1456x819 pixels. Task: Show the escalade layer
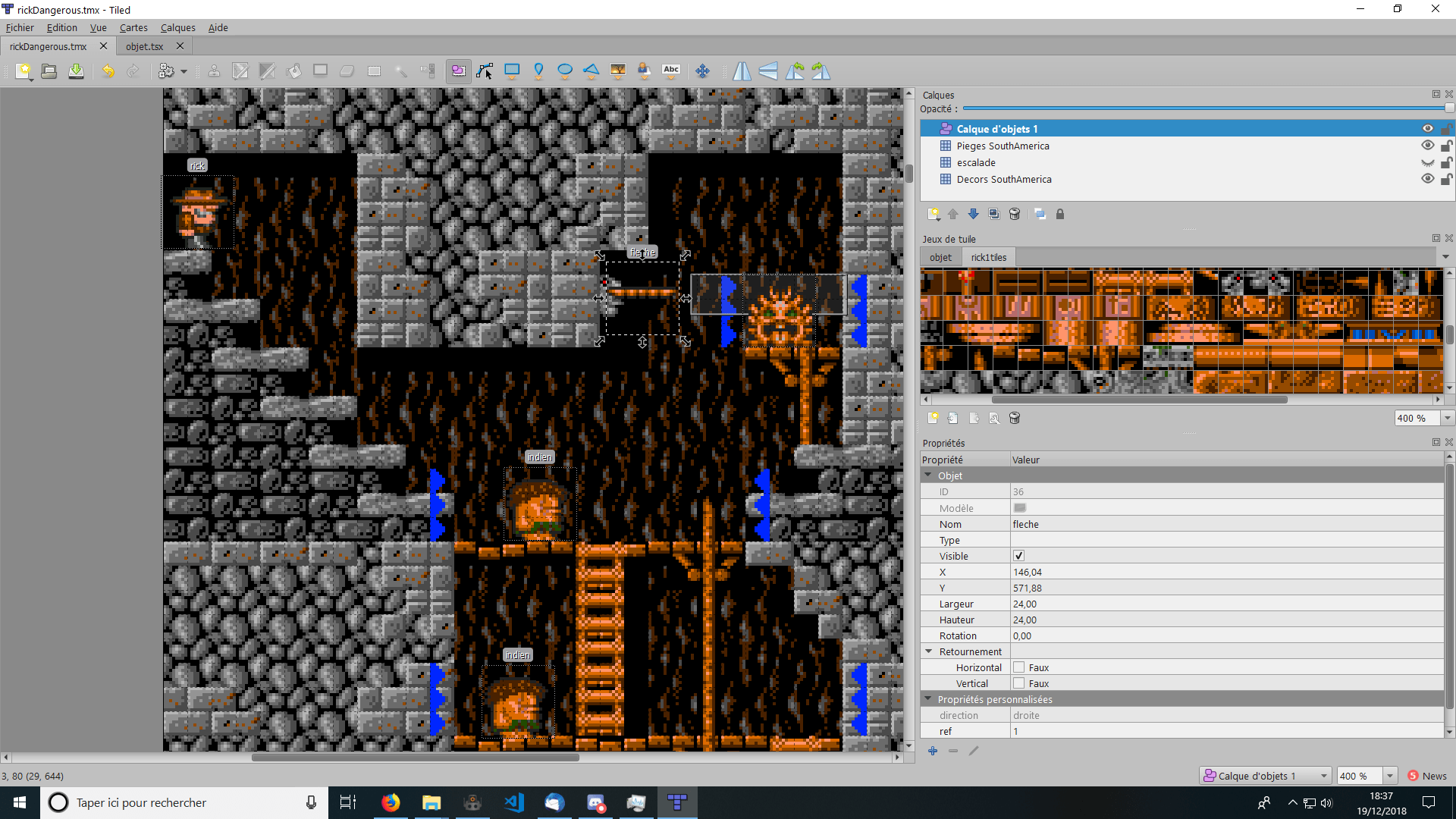tap(1427, 162)
